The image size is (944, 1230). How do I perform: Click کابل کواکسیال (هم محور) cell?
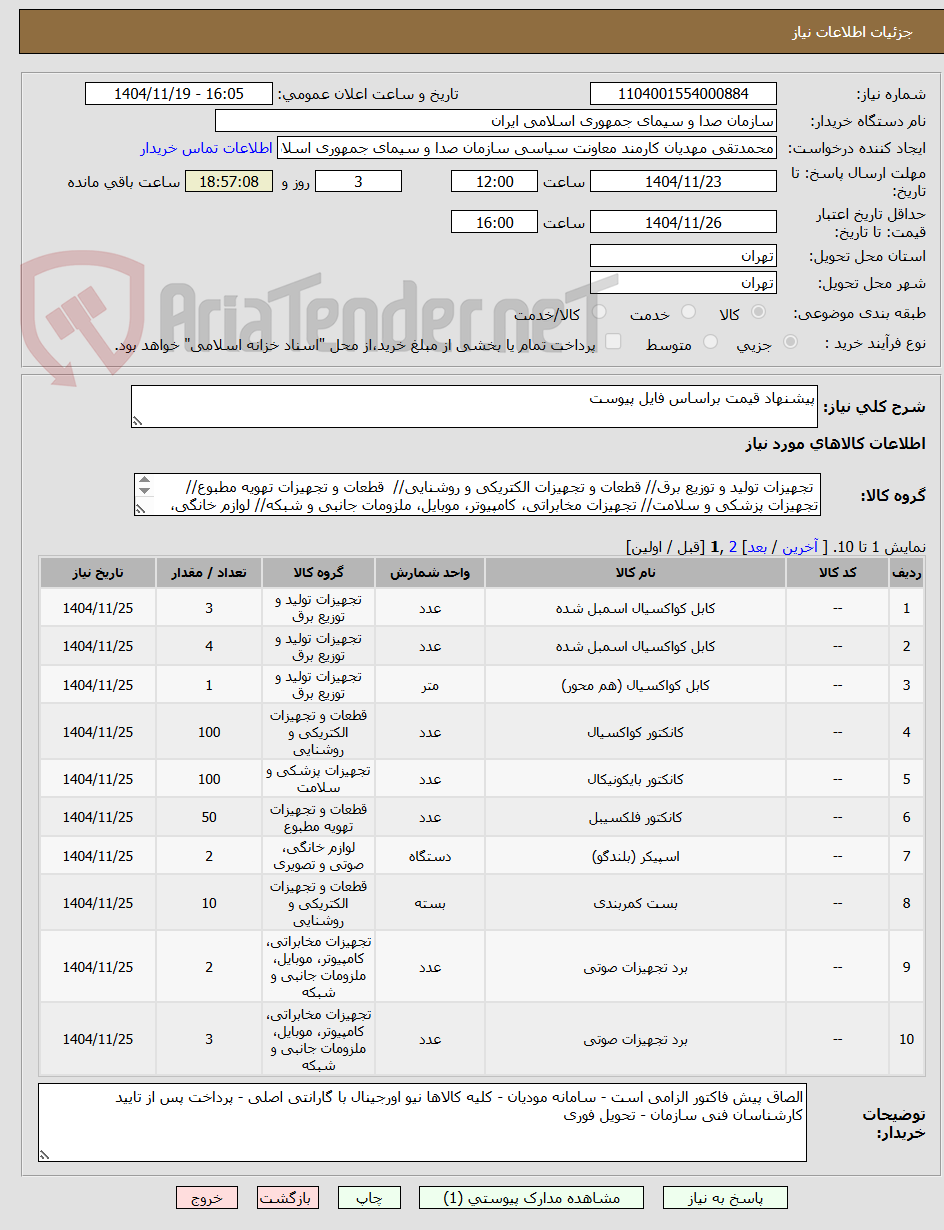[x=635, y=685]
